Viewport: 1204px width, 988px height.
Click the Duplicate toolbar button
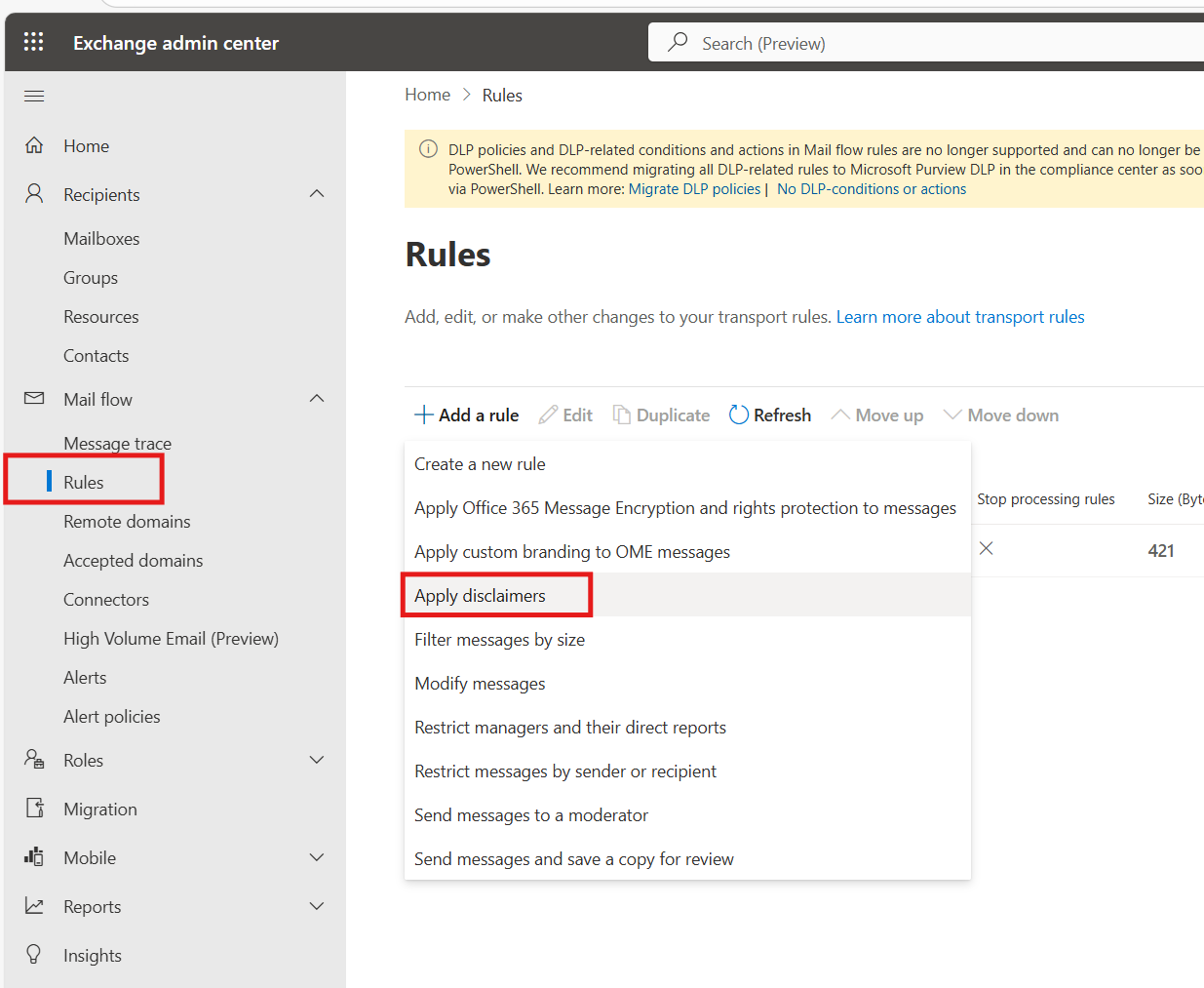[661, 415]
